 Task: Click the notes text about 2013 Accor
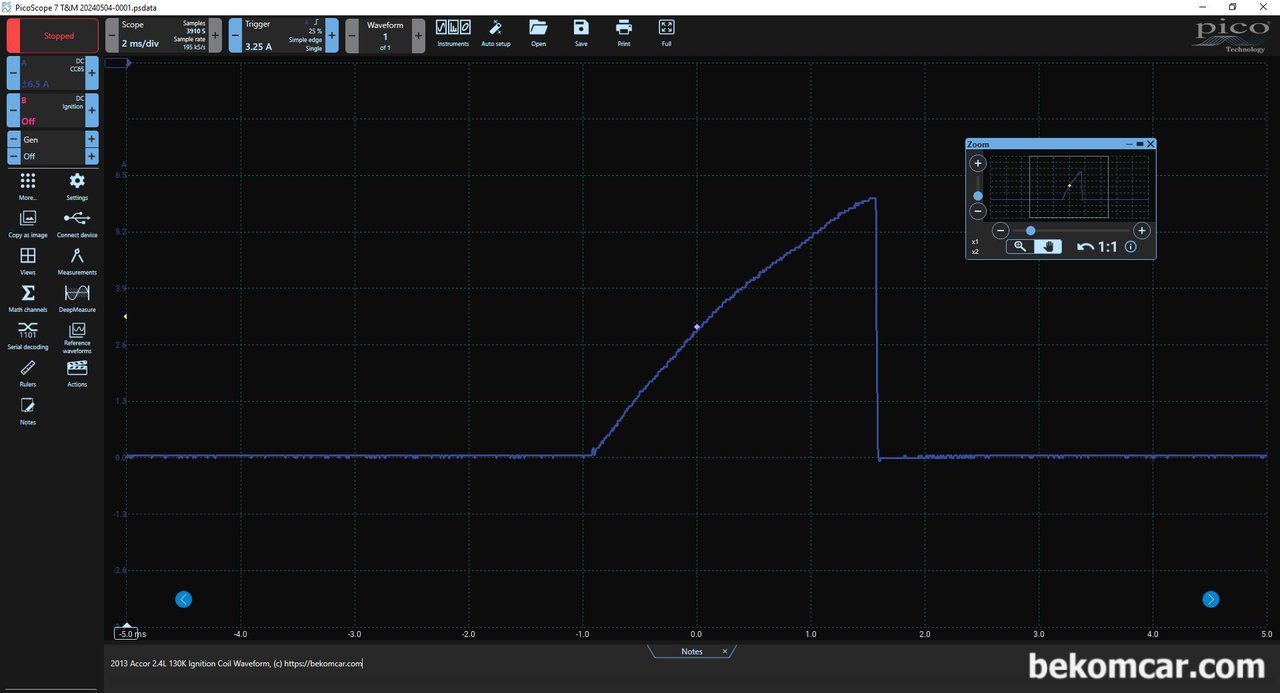pos(237,663)
